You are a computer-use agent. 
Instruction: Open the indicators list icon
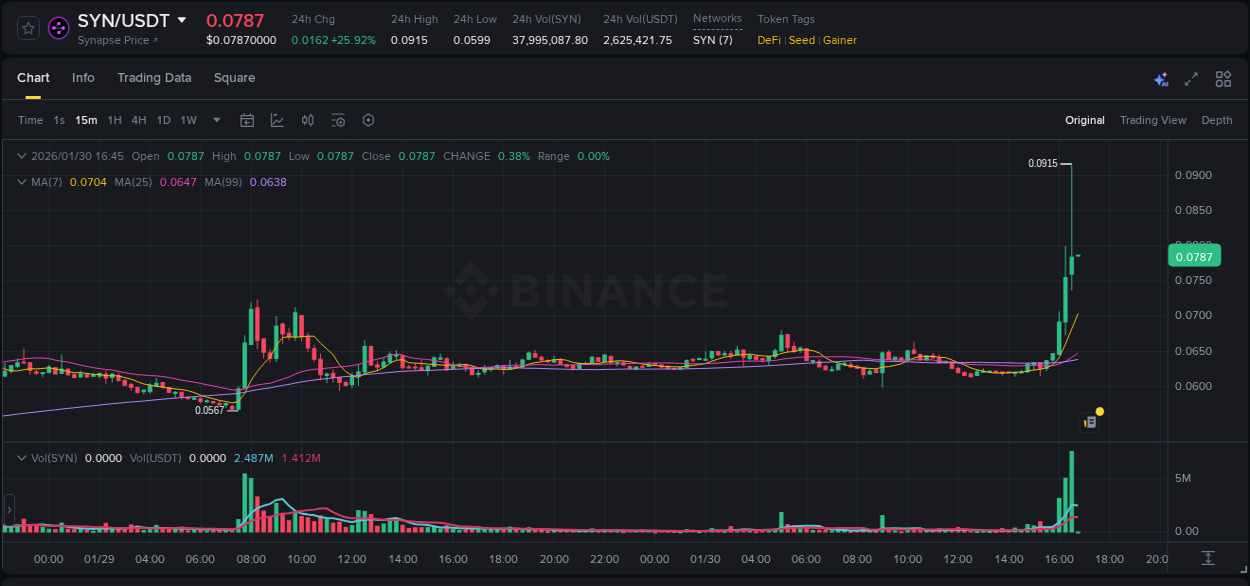pos(338,120)
